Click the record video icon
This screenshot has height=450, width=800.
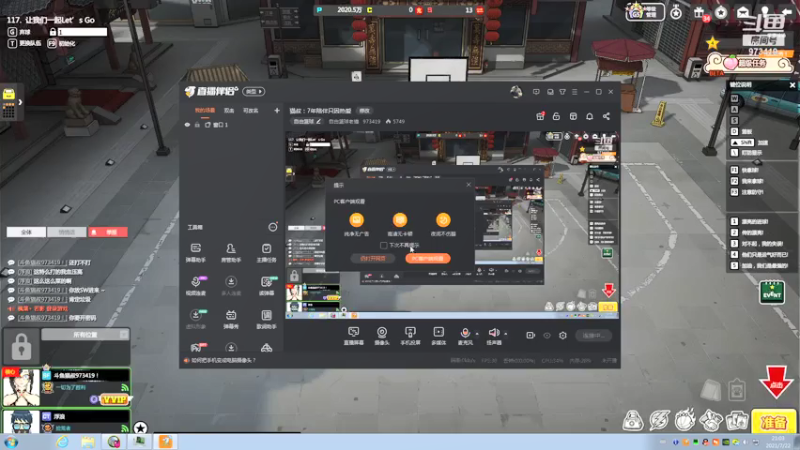coord(530,335)
